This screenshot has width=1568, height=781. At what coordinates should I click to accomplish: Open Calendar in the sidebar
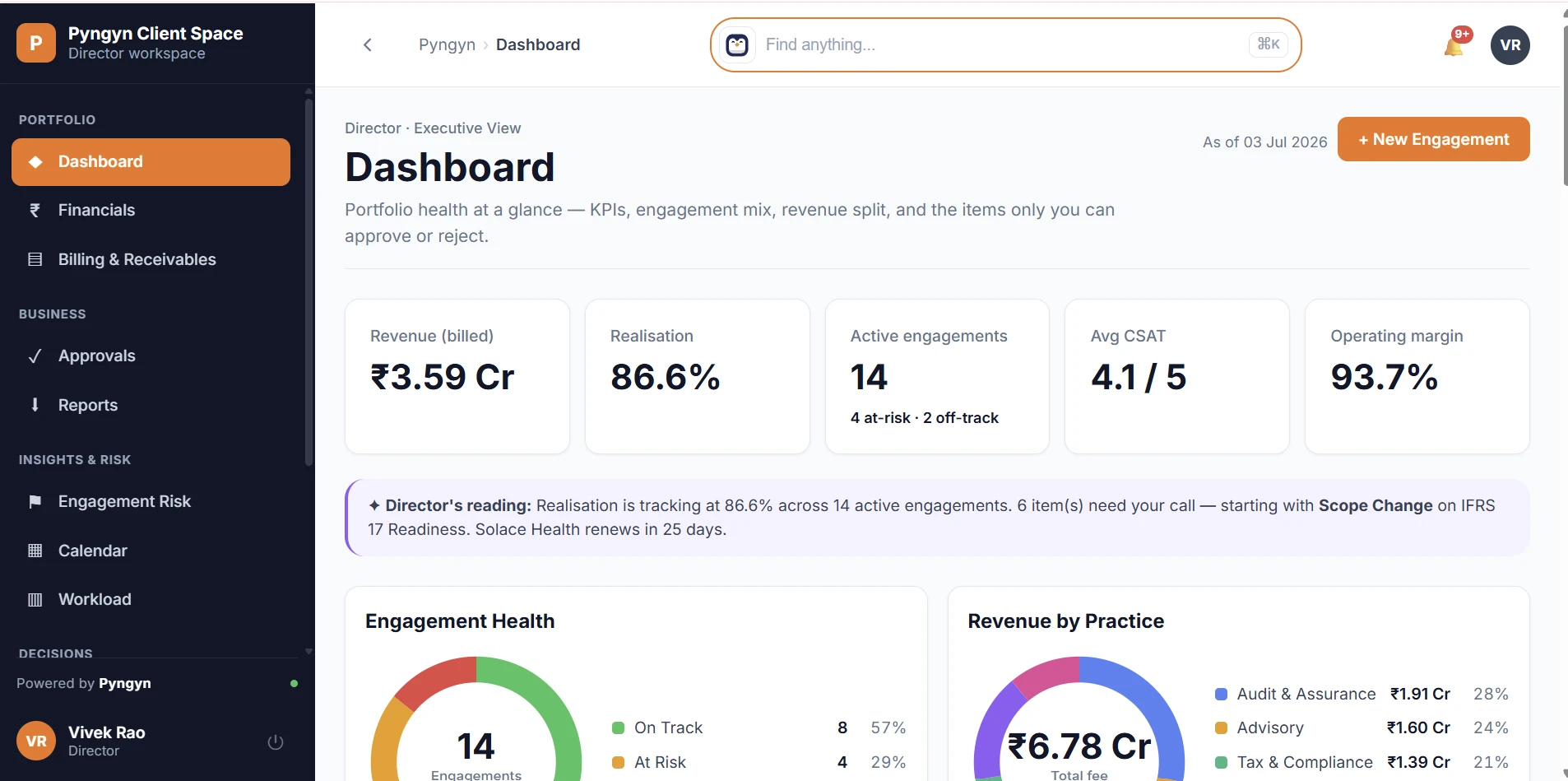(x=151, y=551)
